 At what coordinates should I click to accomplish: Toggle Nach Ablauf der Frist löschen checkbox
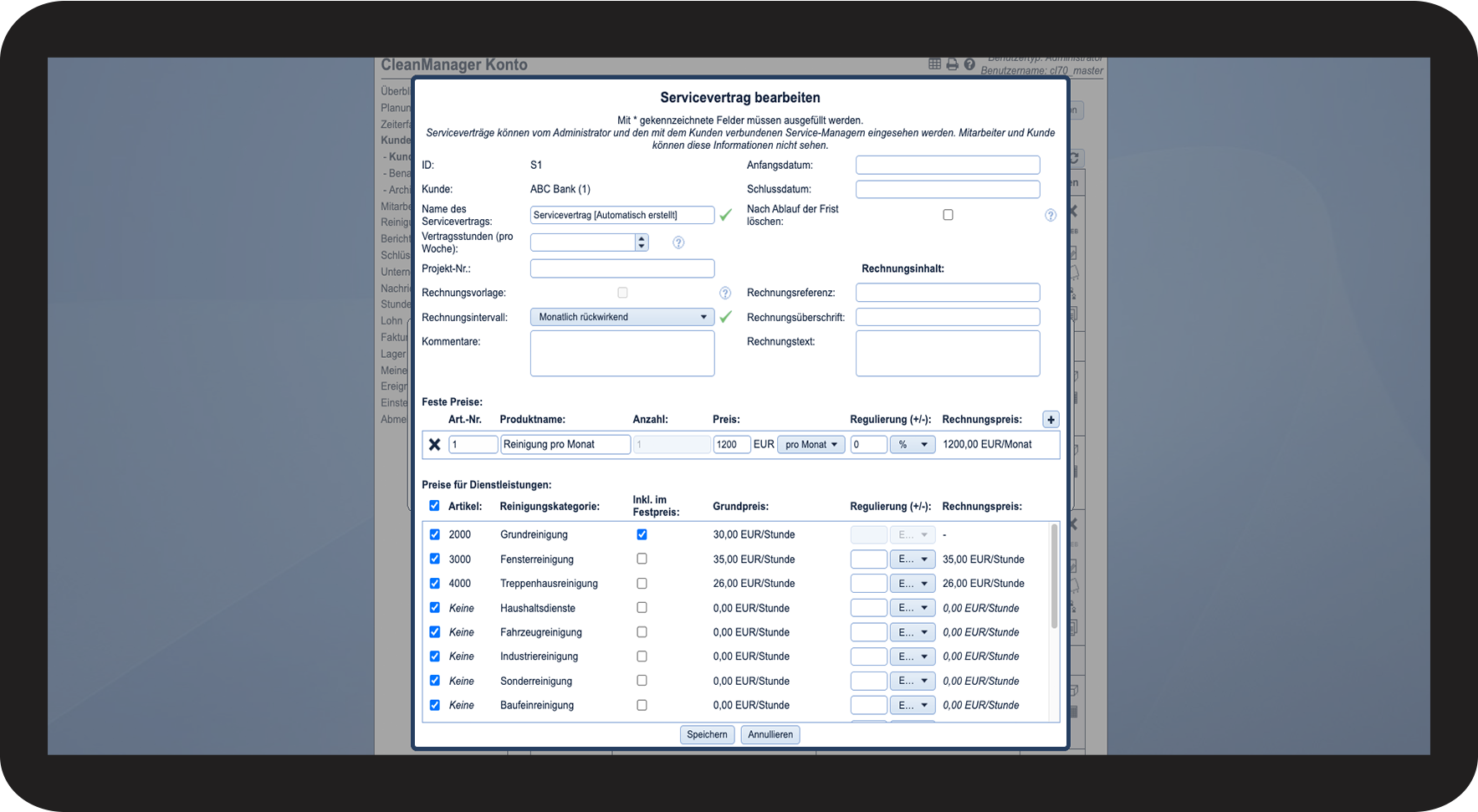tap(948, 215)
